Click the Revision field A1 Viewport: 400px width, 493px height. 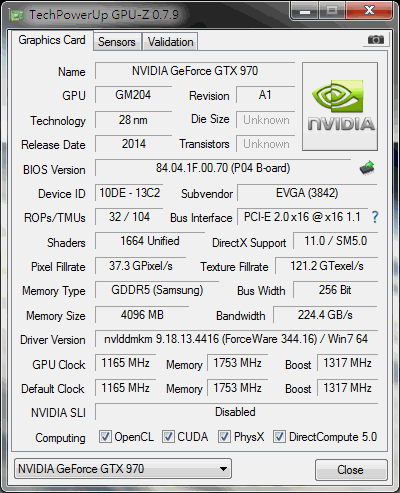pyautogui.click(x=265, y=95)
